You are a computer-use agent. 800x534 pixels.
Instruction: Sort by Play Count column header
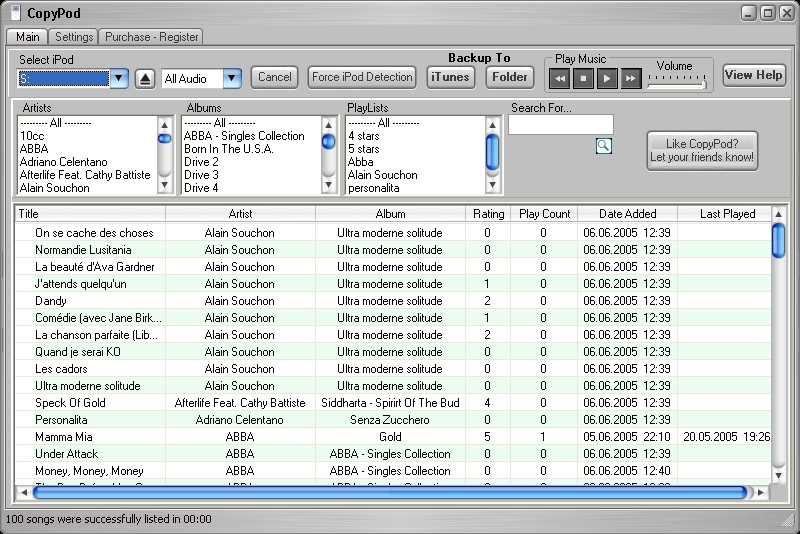point(544,214)
